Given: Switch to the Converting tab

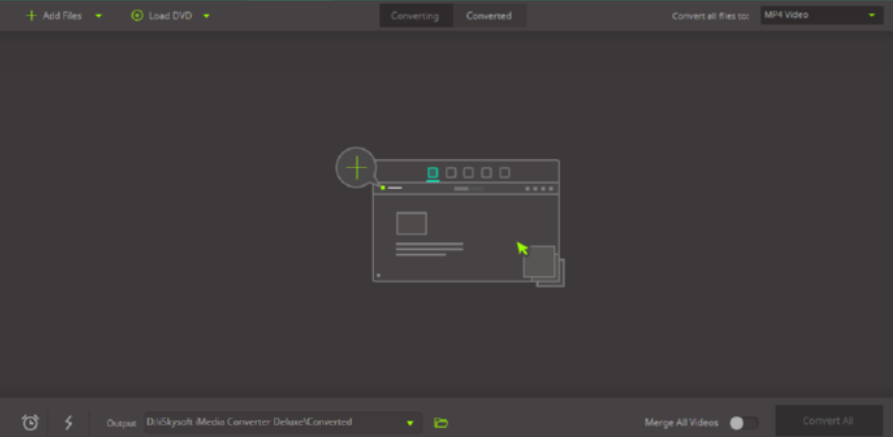Looking at the screenshot, I should pyautogui.click(x=415, y=16).
